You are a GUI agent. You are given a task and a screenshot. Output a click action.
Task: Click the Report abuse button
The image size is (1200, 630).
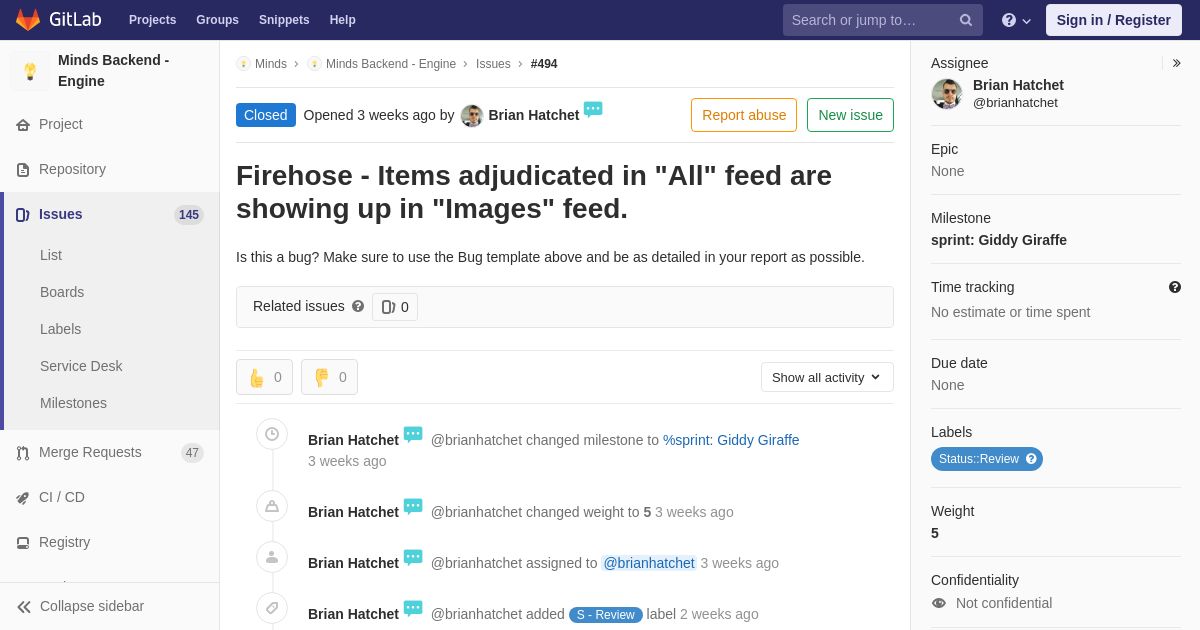click(x=744, y=115)
